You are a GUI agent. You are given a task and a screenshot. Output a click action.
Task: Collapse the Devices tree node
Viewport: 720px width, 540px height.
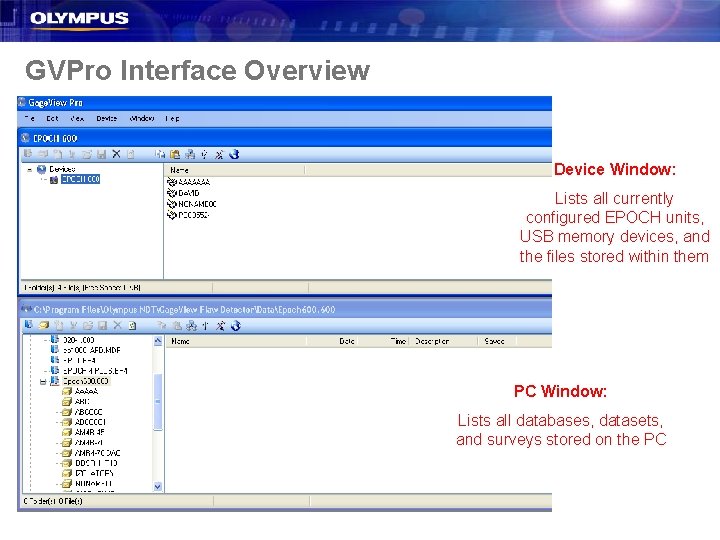(x=30, y=169)
